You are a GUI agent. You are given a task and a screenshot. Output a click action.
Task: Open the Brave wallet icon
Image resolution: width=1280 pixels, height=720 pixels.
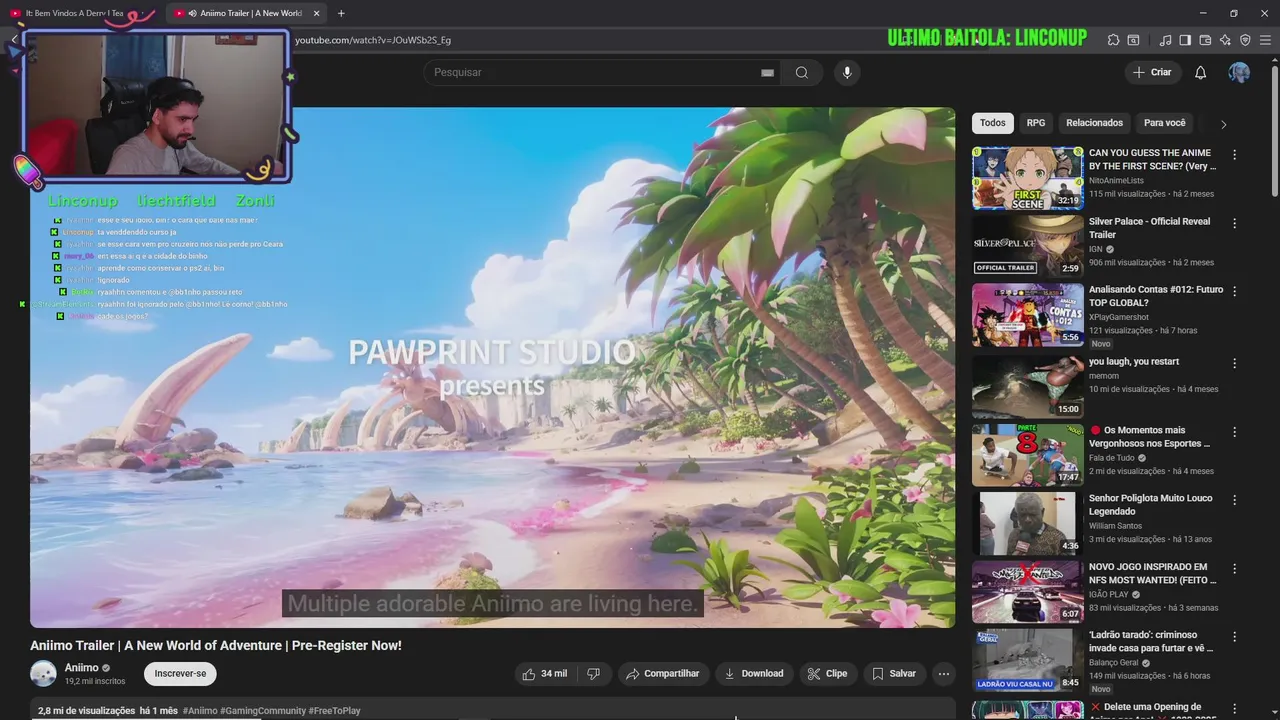1205,40
